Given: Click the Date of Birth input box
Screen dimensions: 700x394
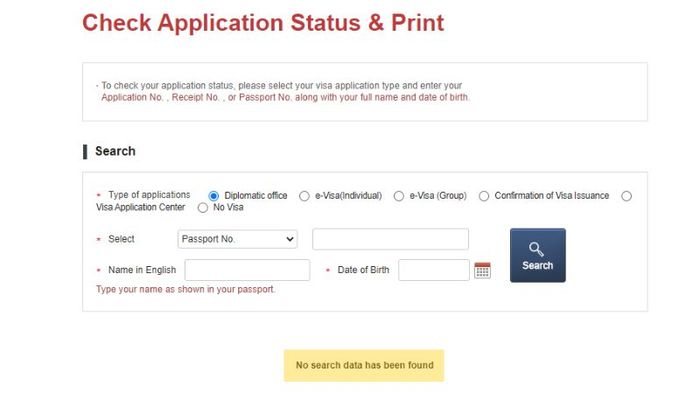Looking at the screenshot, I should point(434,270).
